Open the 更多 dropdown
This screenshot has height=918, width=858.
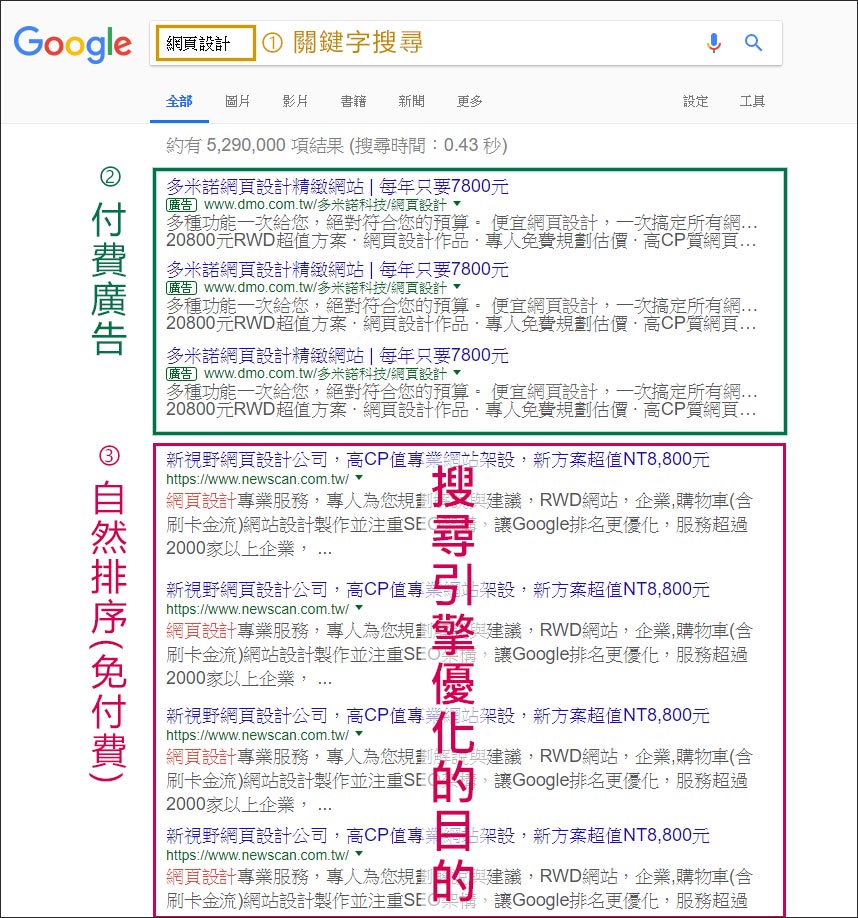click(469, 101)
